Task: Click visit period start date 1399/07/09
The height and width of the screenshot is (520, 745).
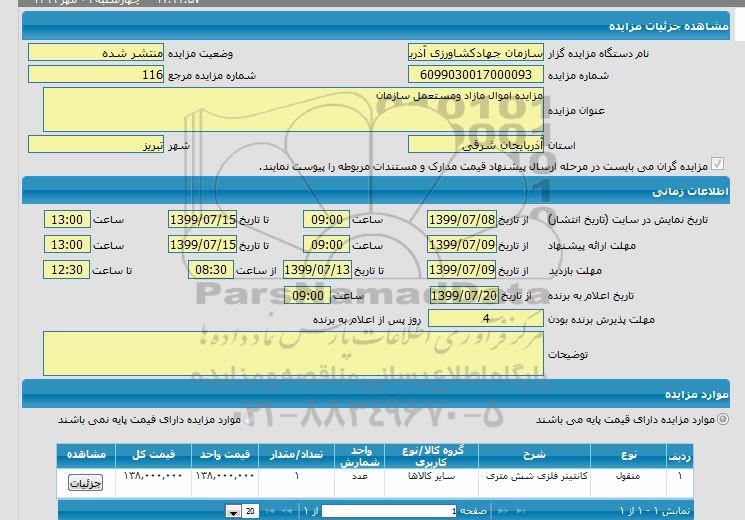Action: coord(462,270)
